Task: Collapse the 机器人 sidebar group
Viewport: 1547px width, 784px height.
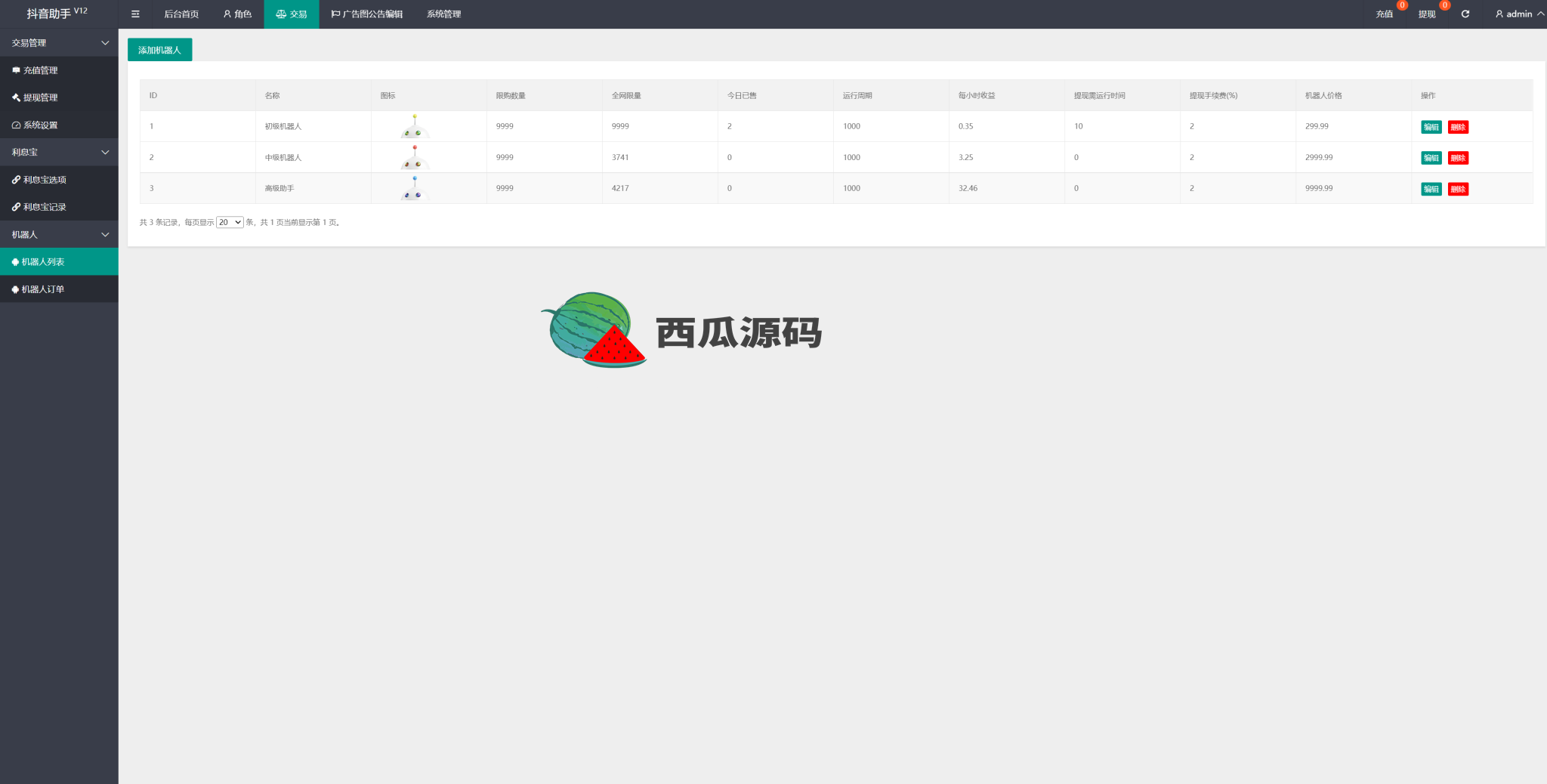Action: [59, 234]
